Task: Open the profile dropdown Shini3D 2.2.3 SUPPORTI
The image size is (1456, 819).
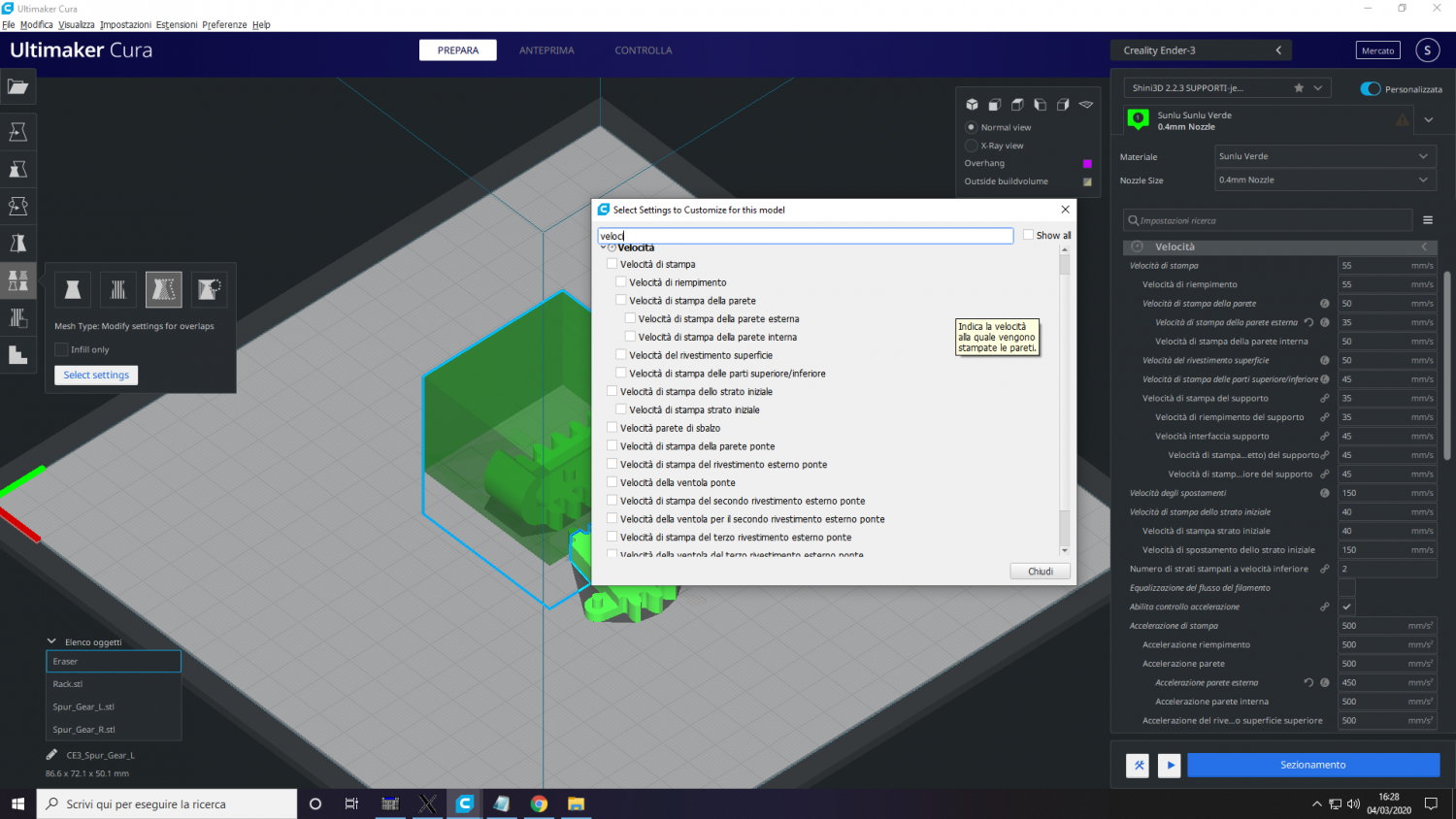Action: (x=1228, y=88)
